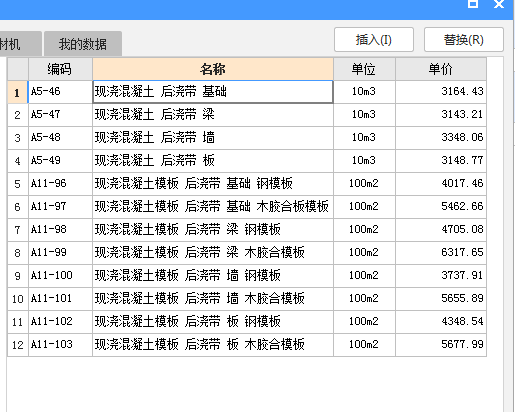Viewport: 515px width, 412px height.
Task: Click the price value 3737.91
Action: 462,275
